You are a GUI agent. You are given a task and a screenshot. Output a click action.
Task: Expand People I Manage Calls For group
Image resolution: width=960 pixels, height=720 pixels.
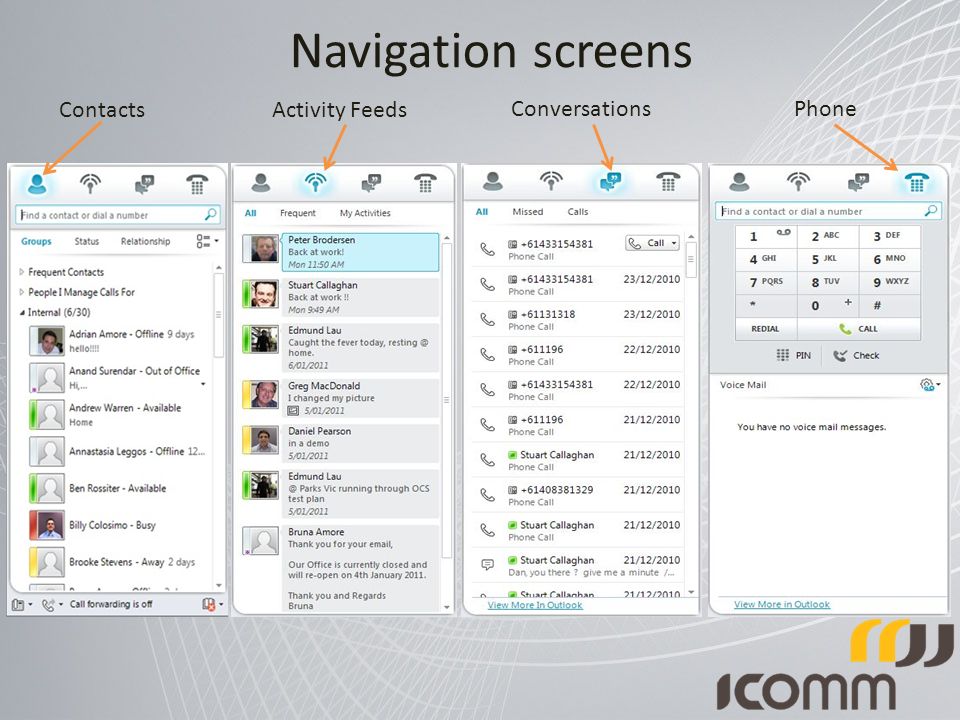[x=22, y=292]
